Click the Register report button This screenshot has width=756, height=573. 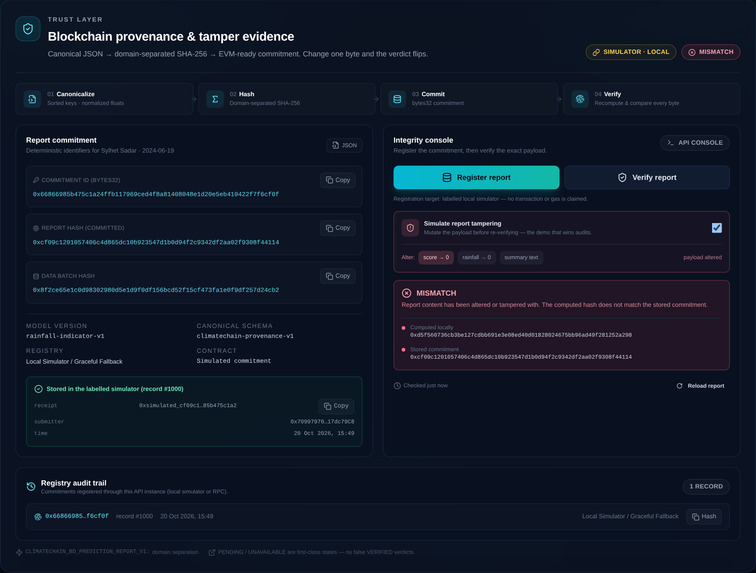pos(476,177)
